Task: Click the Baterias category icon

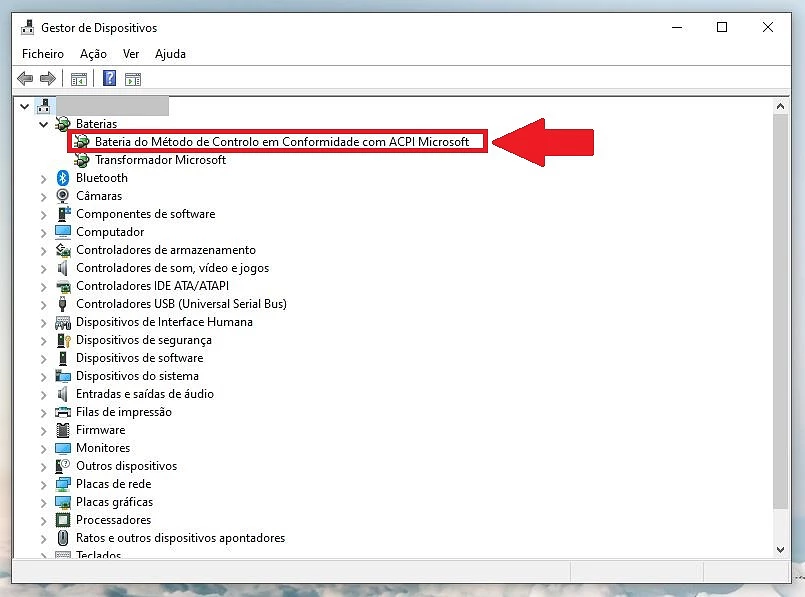Action: point(63,124)
